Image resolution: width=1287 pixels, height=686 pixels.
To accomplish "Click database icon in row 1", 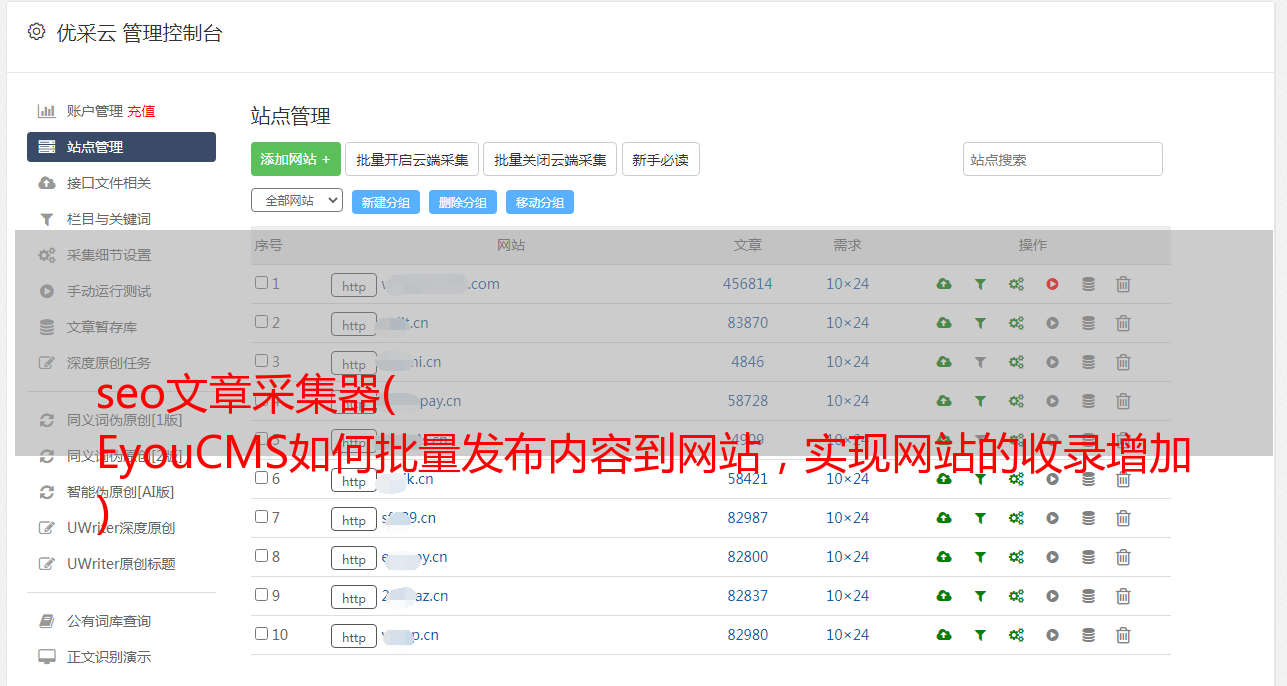I will [1088, 284].
